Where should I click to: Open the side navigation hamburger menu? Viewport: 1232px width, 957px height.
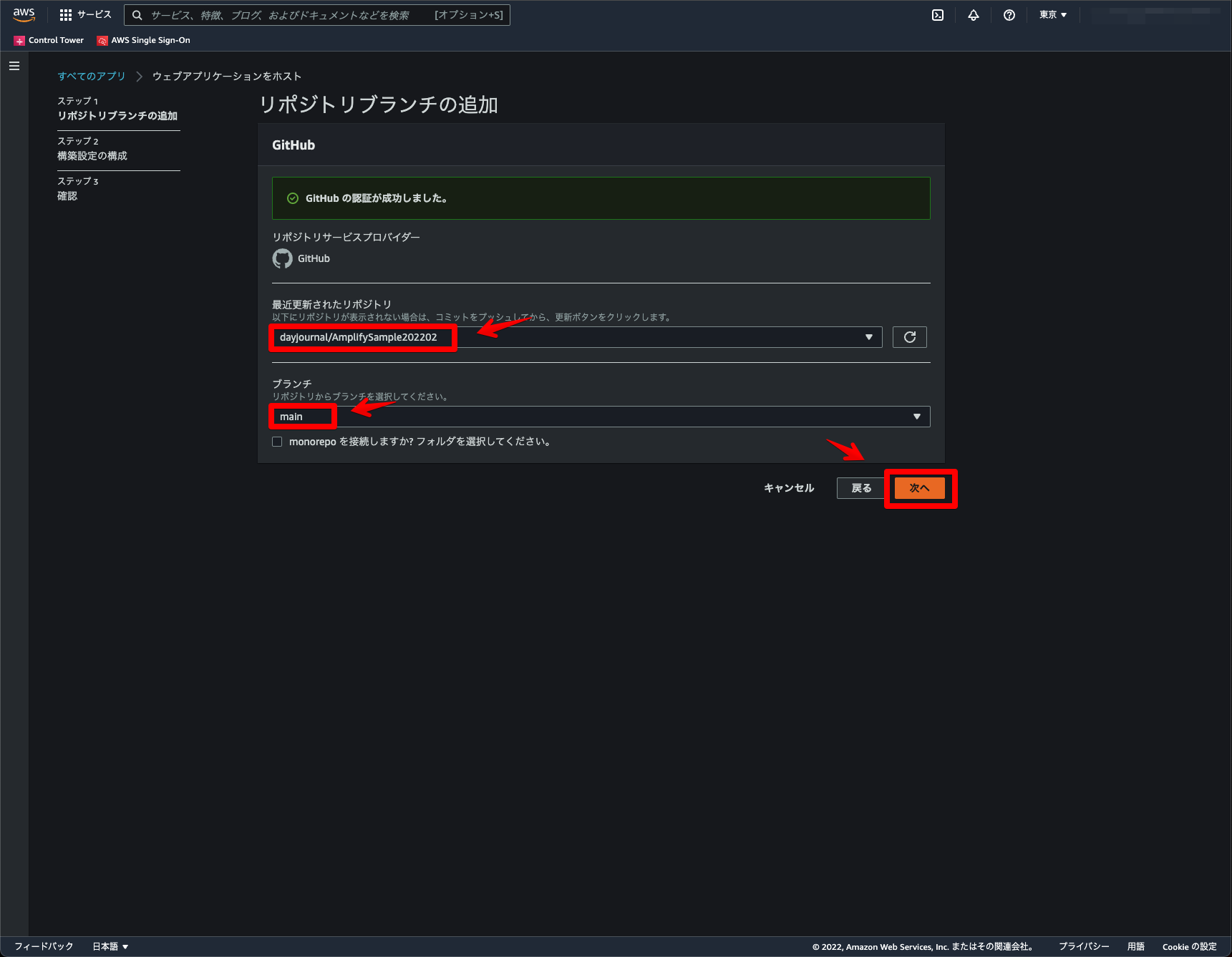[x=14, y=65]
